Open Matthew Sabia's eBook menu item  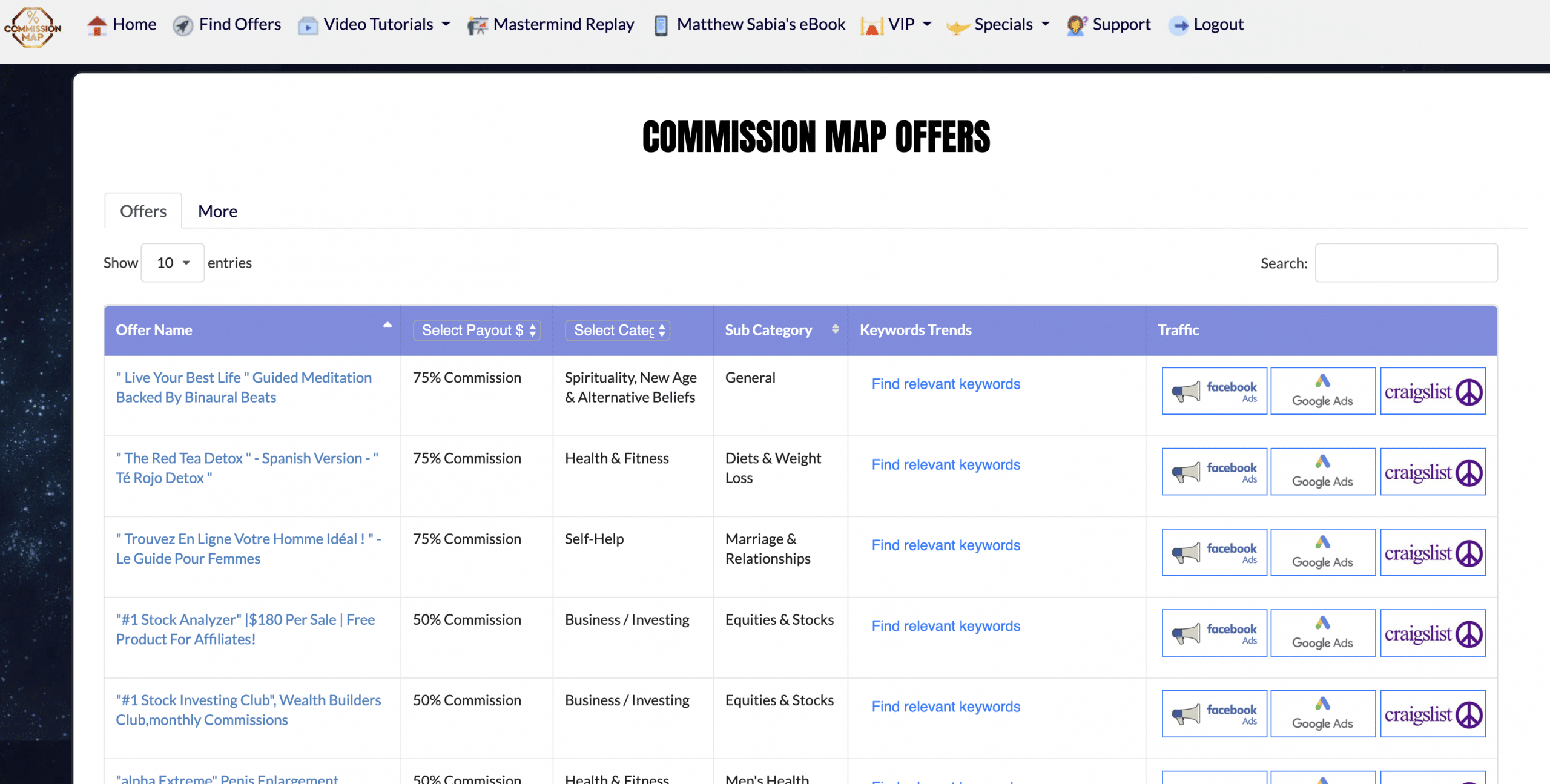coord(761,24)
